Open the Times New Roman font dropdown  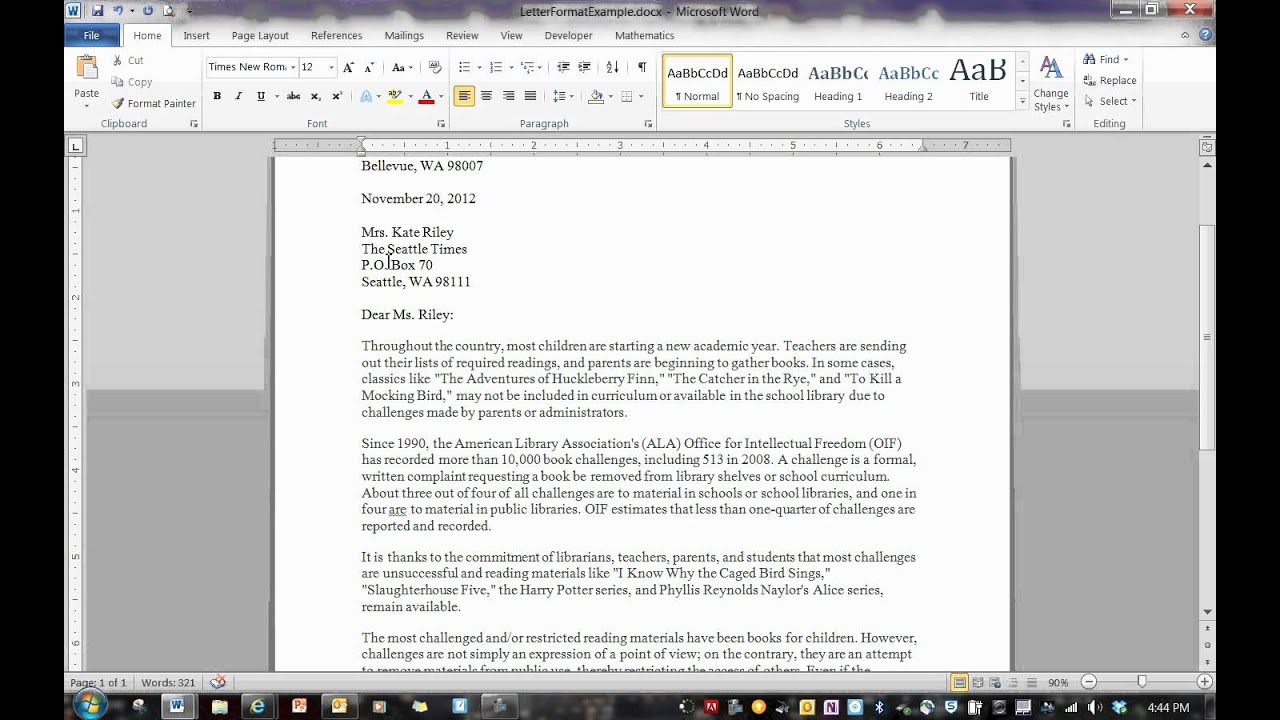click(293, 67)
